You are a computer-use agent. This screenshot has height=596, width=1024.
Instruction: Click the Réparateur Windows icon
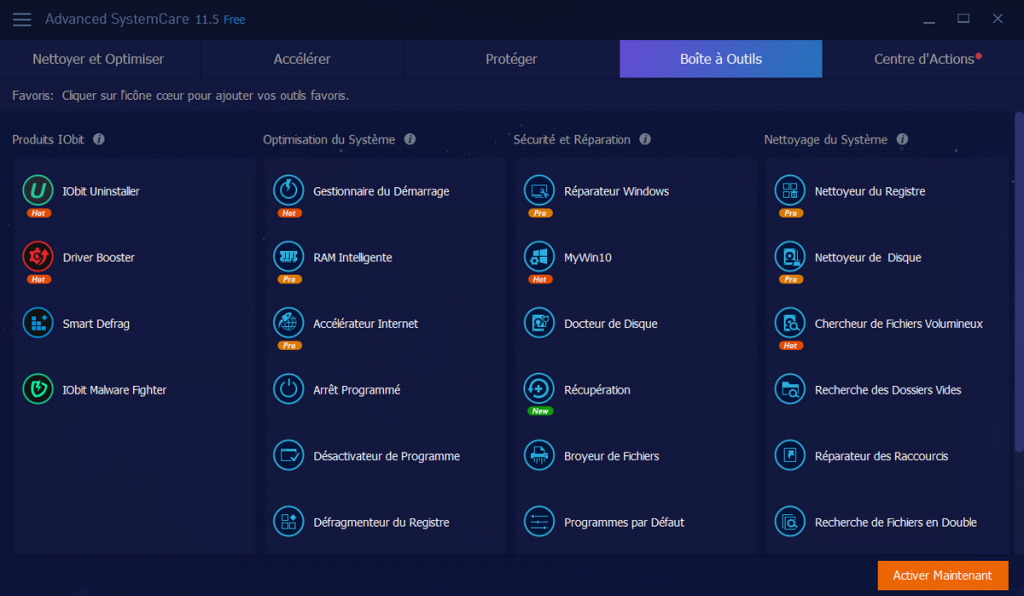[x=539, y=191]
